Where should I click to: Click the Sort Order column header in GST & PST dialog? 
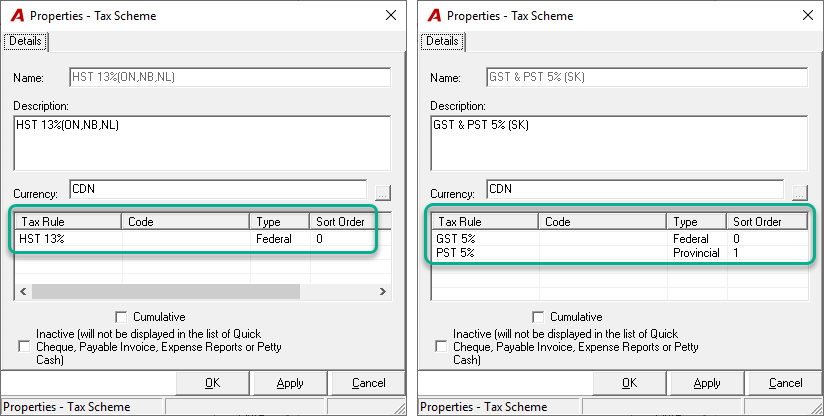coord(767,222)
